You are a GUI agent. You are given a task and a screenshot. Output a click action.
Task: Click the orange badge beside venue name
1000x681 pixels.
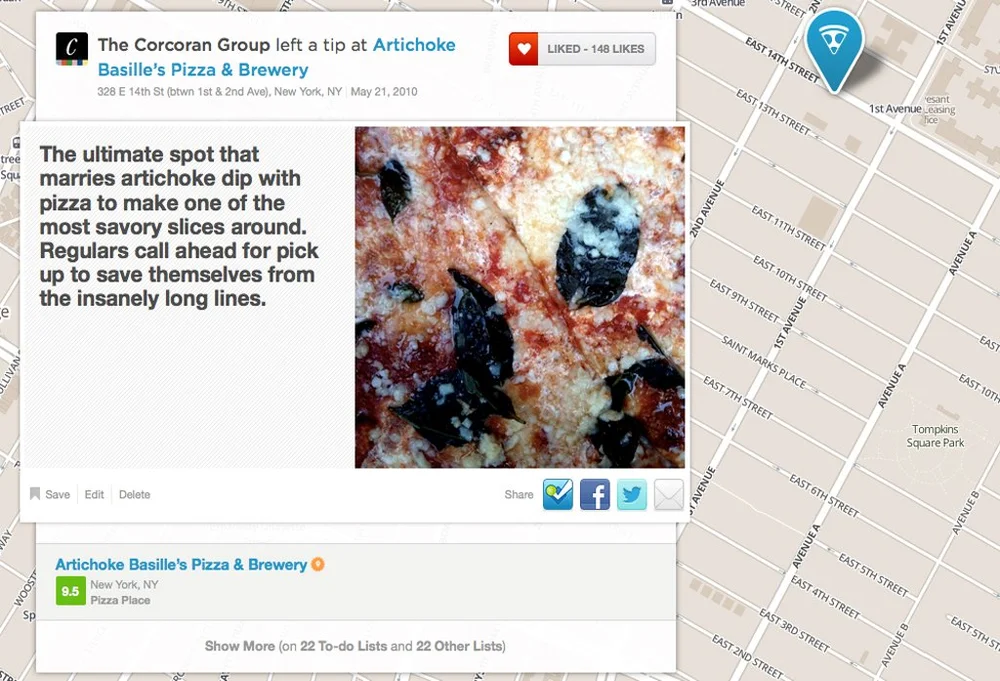[318, 564]
